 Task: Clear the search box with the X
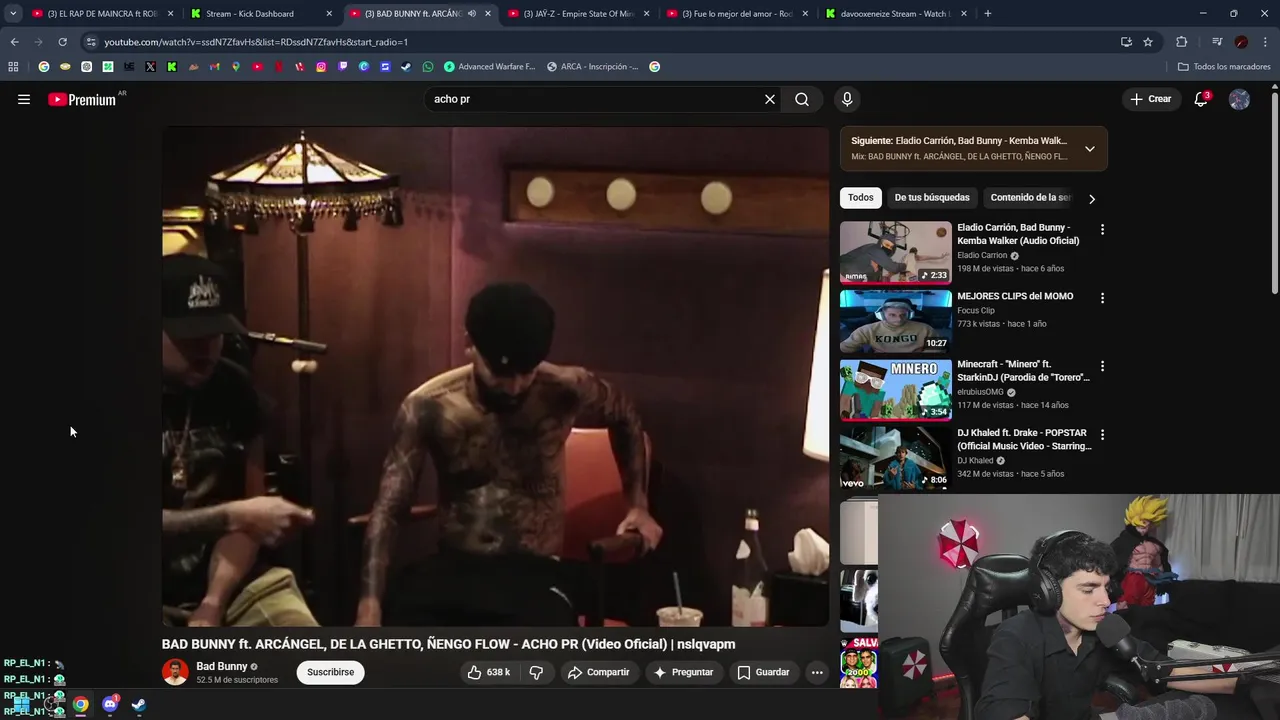pos(770,99)
